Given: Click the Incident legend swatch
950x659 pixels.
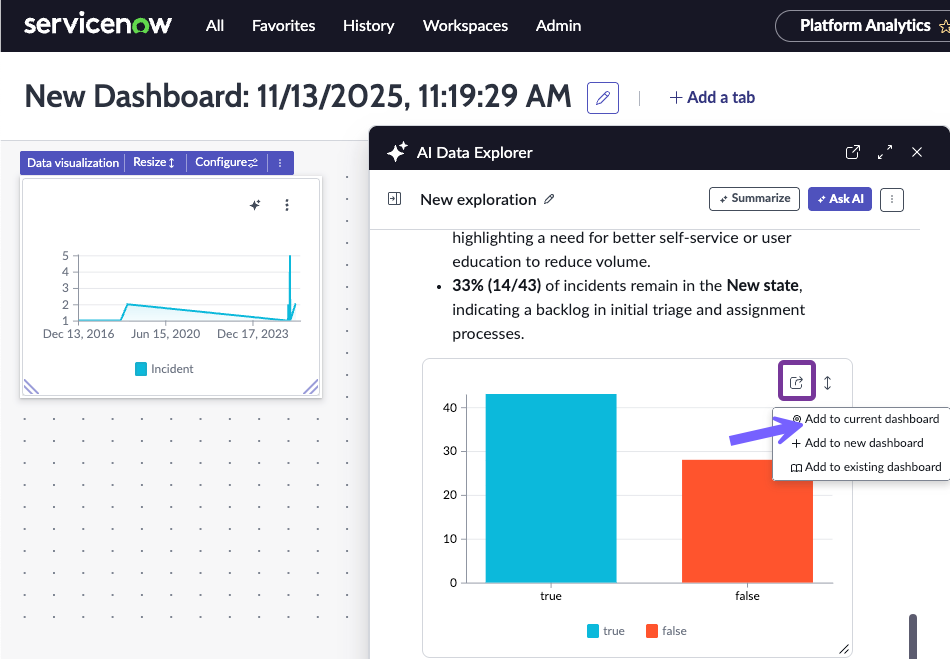Looking at the screenshot, I should [141, 369].
